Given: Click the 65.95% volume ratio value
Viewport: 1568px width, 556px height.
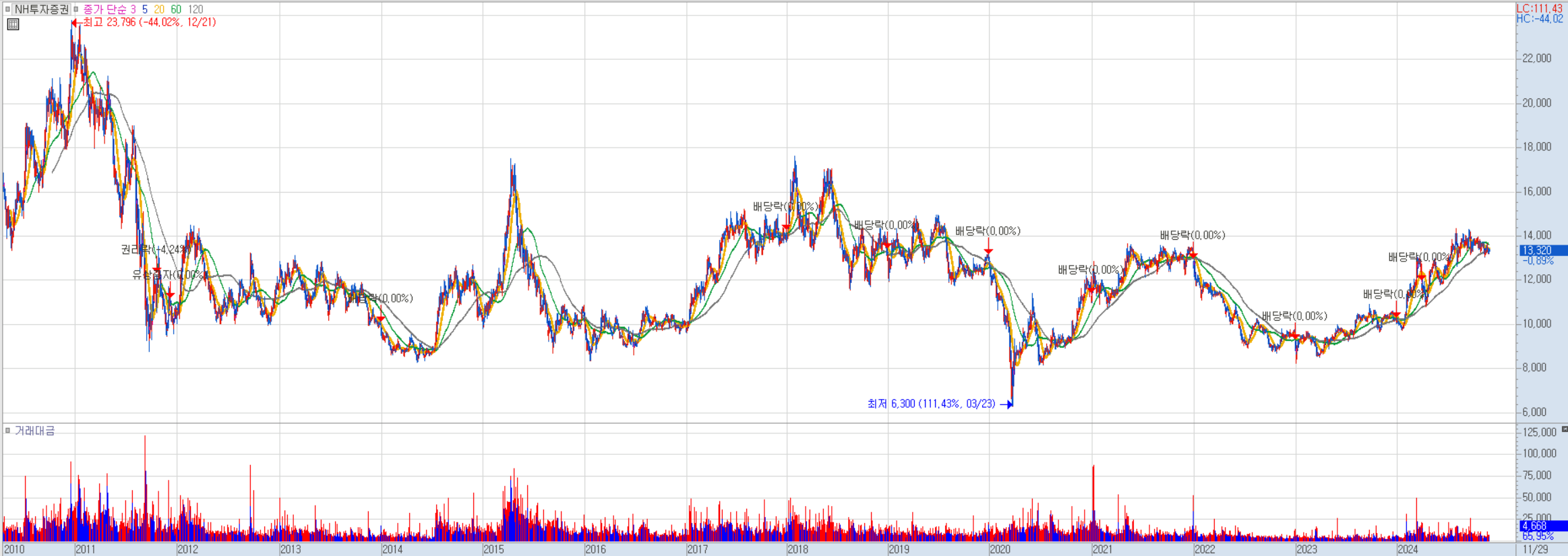Looking at the screenshot, I should [1538, 536].
